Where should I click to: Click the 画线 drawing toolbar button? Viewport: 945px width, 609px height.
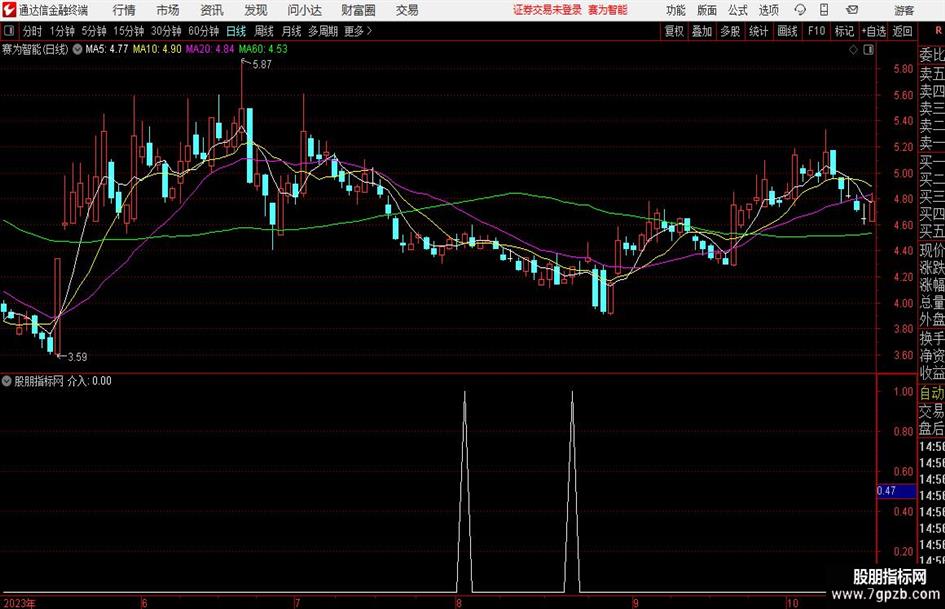[x=787, y=31]
